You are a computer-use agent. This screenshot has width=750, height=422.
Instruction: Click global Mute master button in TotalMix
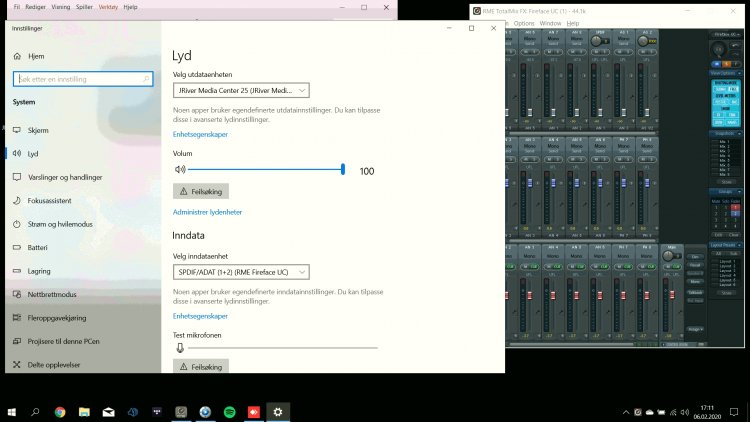point(716,64)
